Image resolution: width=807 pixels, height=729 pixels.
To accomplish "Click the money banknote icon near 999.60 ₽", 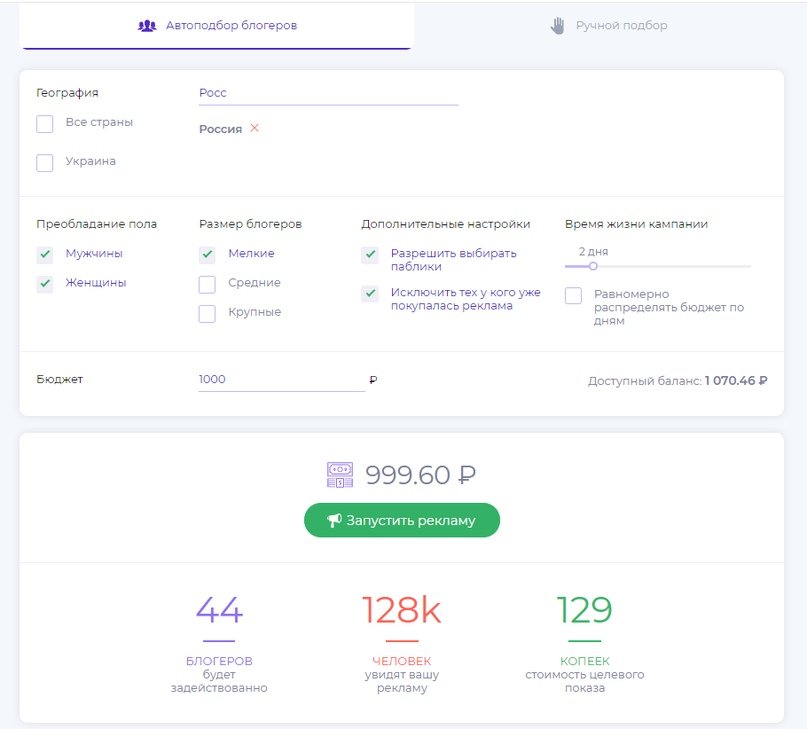I will click(x=340, y=475).
